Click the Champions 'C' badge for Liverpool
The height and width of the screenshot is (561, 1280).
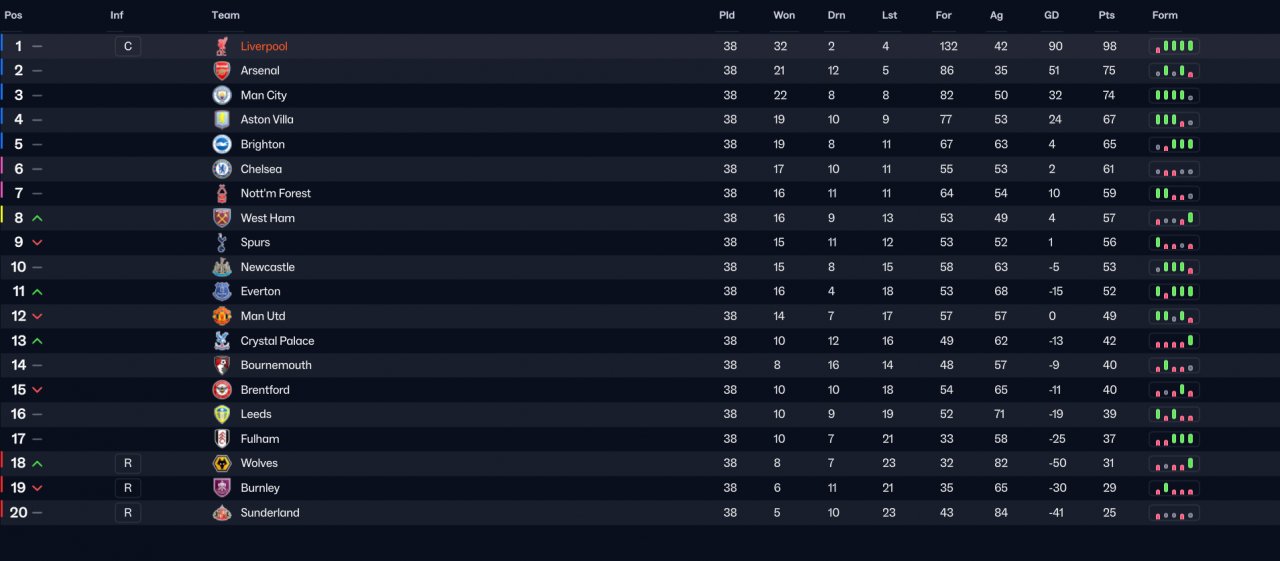(128, 46)
